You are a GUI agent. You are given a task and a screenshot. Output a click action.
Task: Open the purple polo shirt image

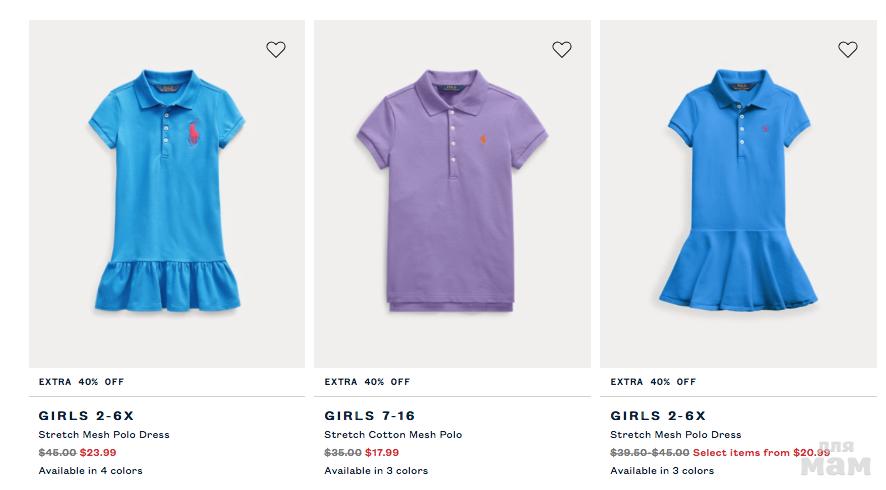(x=452, y=200)
